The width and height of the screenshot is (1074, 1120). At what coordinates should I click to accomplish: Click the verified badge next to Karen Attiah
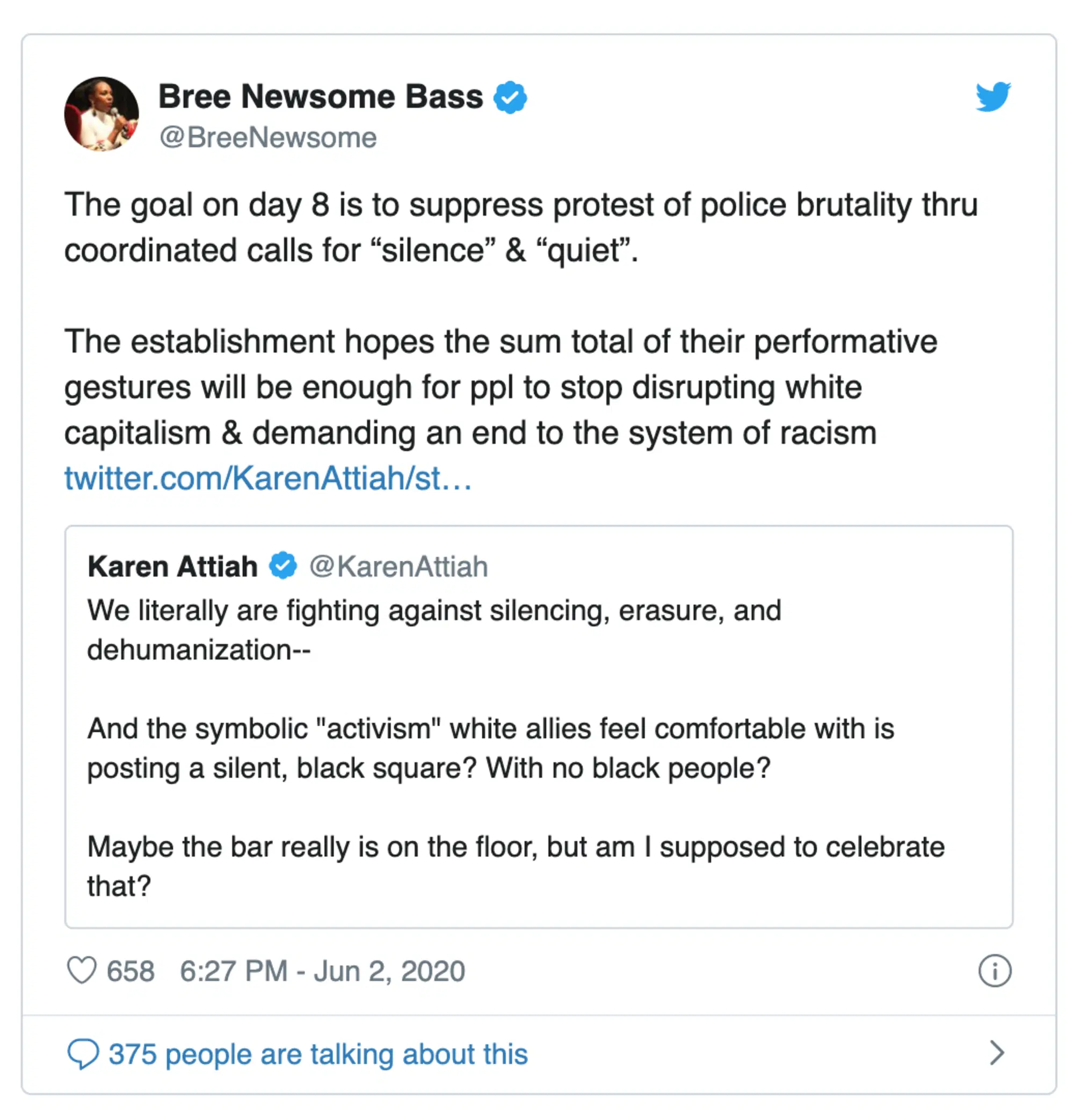click(x=284, y=566)
